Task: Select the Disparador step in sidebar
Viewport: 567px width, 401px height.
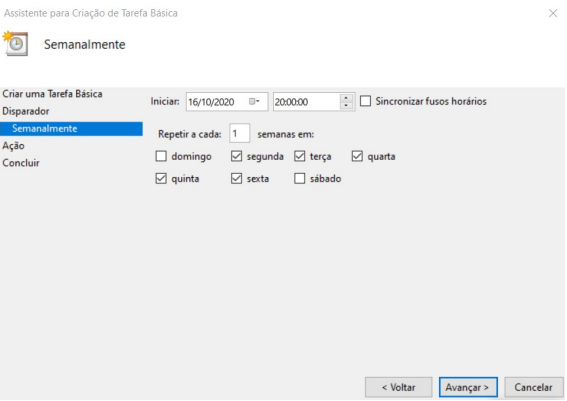Action: click(x=26, y=111)
